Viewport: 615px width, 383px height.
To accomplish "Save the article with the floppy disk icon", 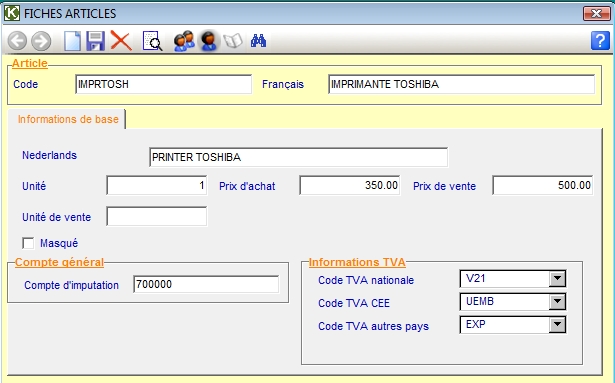I will tap(96, 41).
